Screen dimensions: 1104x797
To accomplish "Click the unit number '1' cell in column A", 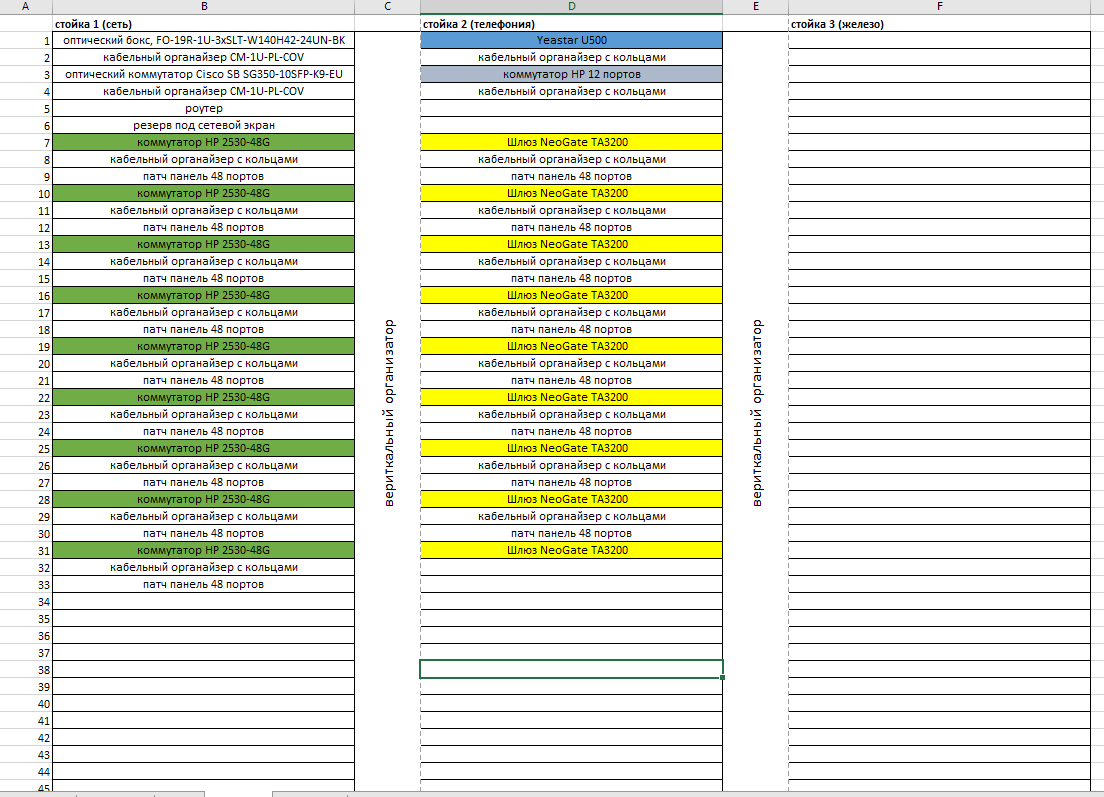I will click(x=26, y=41).
